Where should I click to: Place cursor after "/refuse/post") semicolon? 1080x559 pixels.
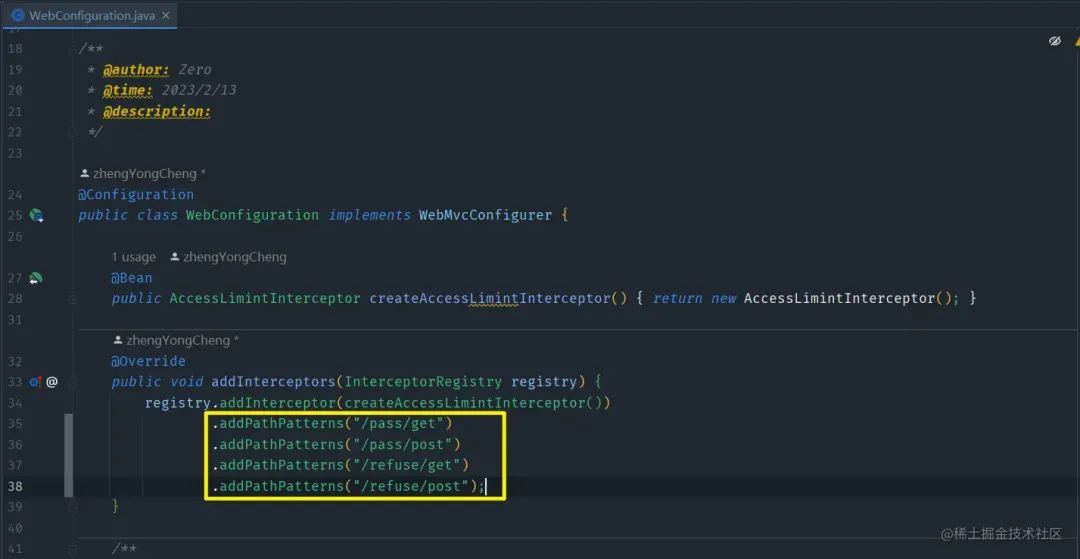(486, 487)
